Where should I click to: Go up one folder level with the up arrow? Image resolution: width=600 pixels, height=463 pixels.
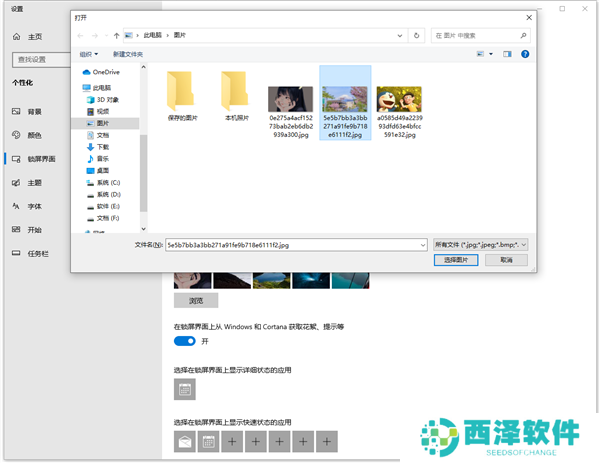(x=116, y=36)
